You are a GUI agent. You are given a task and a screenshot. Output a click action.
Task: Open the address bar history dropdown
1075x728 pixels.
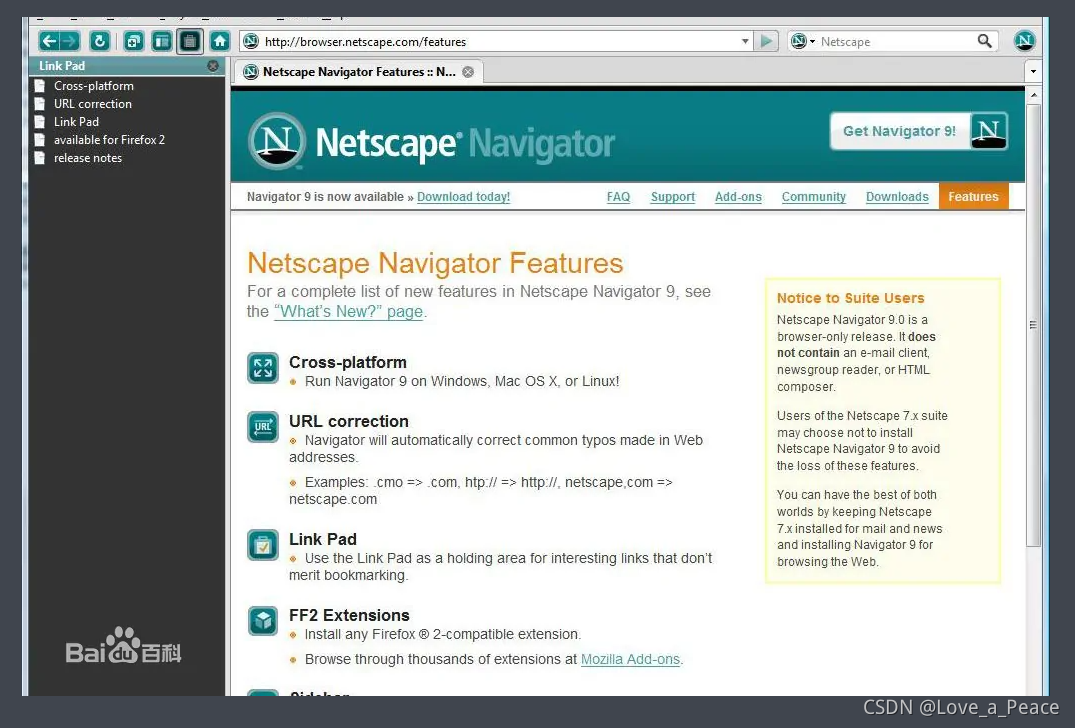[745, 41]
